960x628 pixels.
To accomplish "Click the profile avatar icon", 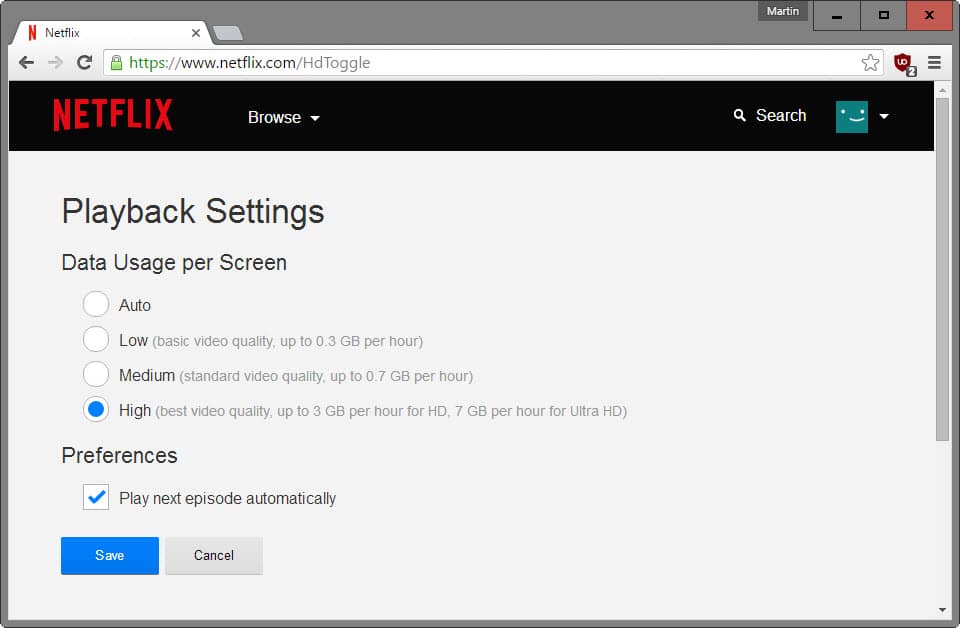I will 851,116.
